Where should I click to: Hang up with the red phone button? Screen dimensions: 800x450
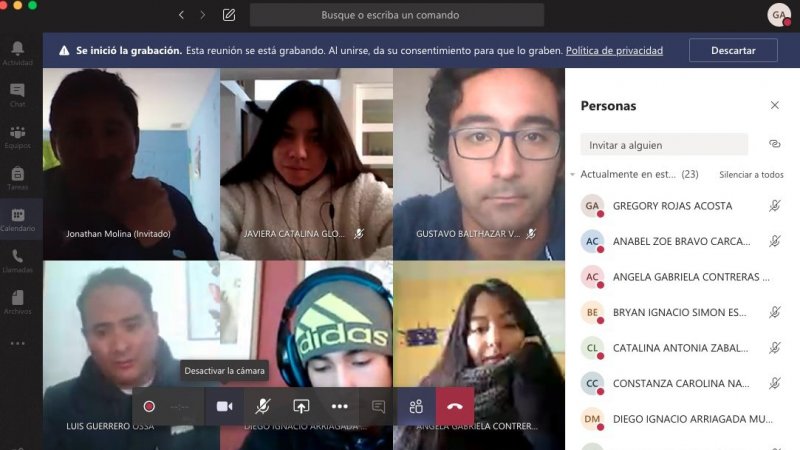[x=455, y=406]
